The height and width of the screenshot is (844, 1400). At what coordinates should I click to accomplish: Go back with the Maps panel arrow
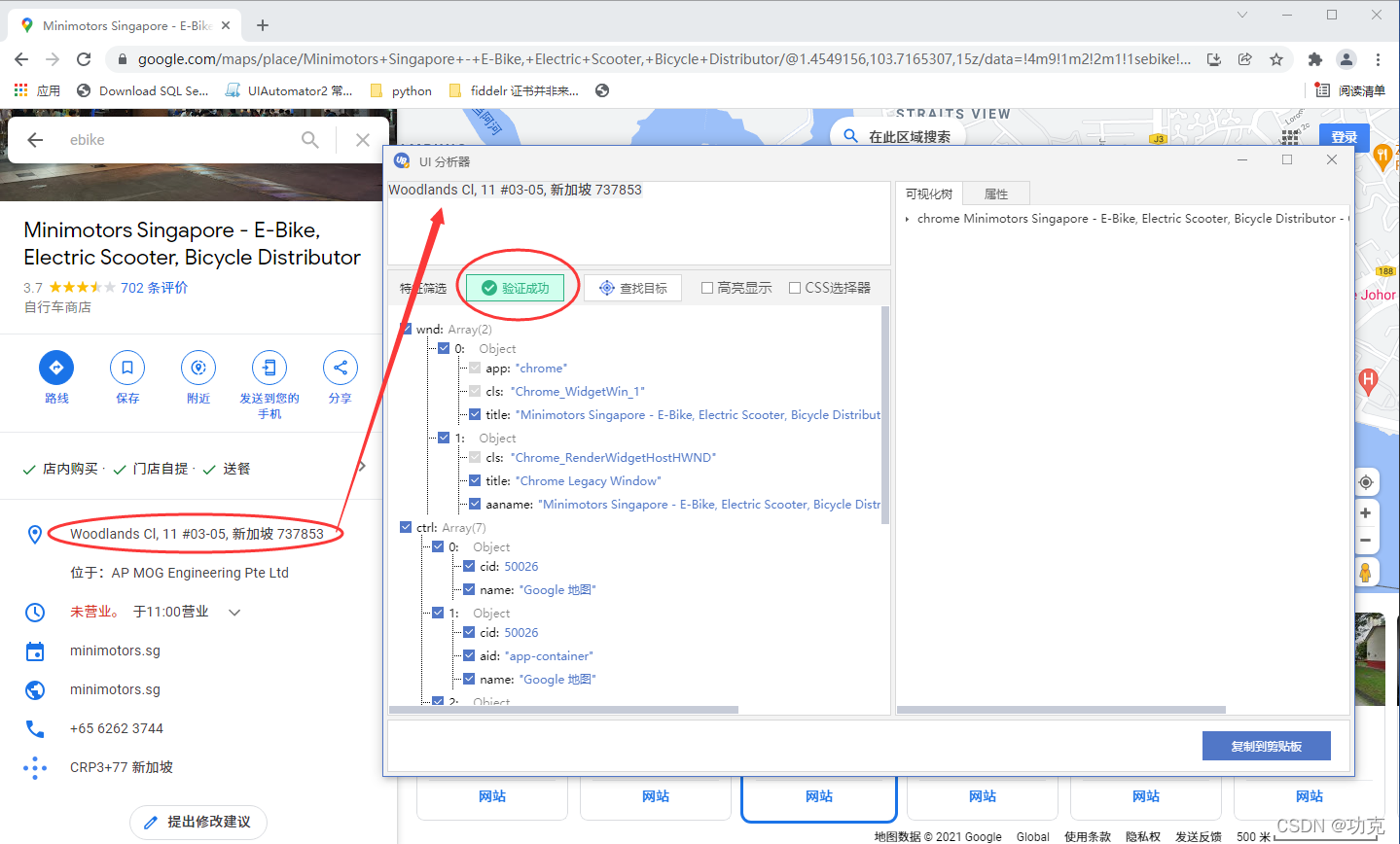pyautogui.click(x=35, y=140)
